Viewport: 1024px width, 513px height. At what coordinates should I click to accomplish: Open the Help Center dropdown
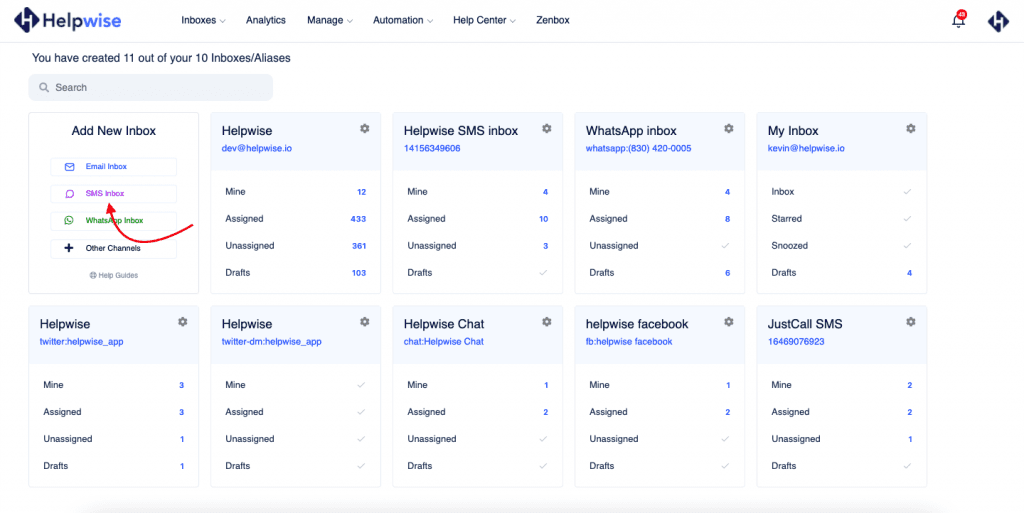point(484,20)
